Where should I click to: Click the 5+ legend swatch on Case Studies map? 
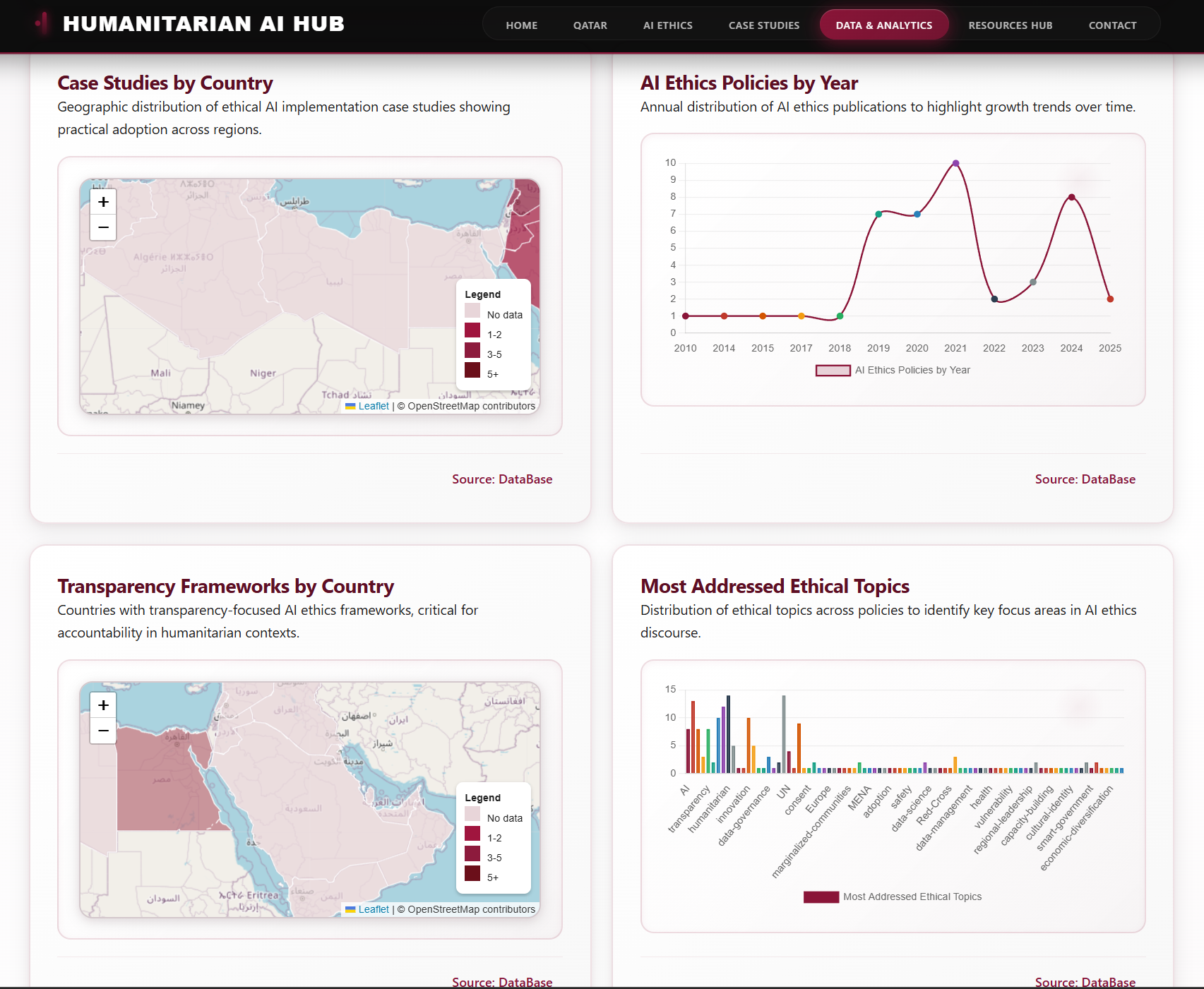pyautogui.click(x=472, y=371)
